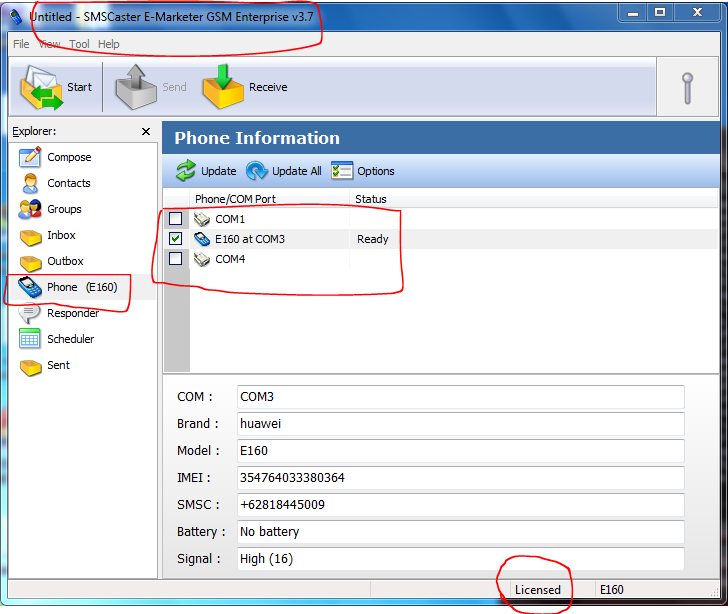Open the Responder item
Image resolution: width=728 pixels, height=614 pixels.
tap(58, 314)
